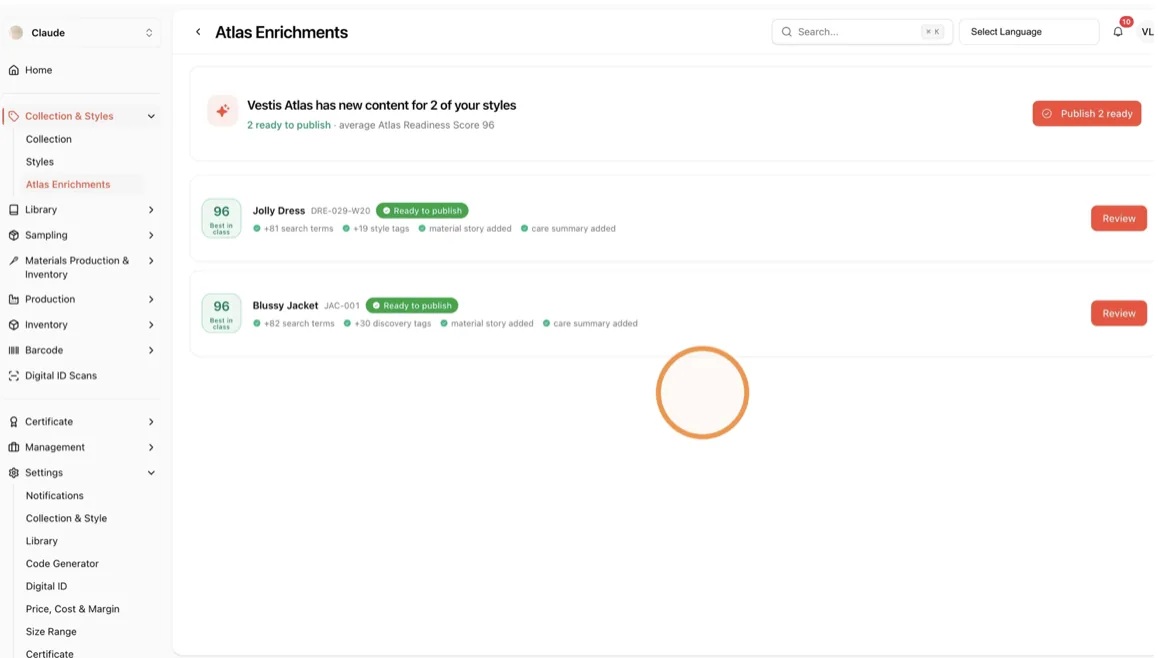1158x658 pixels.
Task: Click the back arrow beside Atlas Enrichments
Action: pos(198,32)
